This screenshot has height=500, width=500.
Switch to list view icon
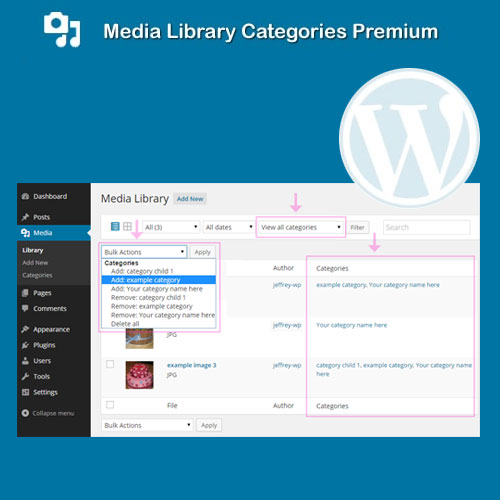coord(115,227)
